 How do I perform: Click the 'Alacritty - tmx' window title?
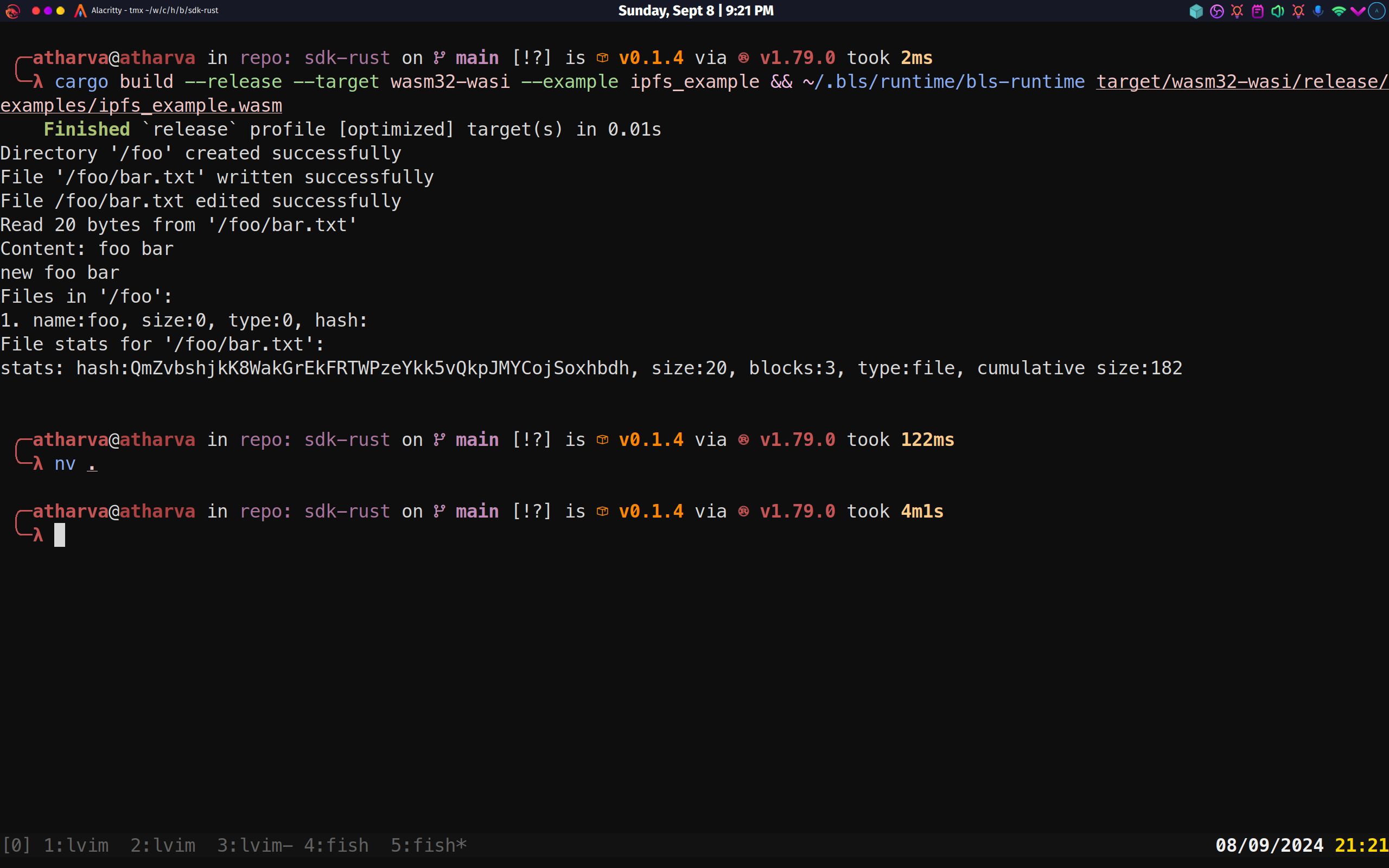tap(155, 10)
